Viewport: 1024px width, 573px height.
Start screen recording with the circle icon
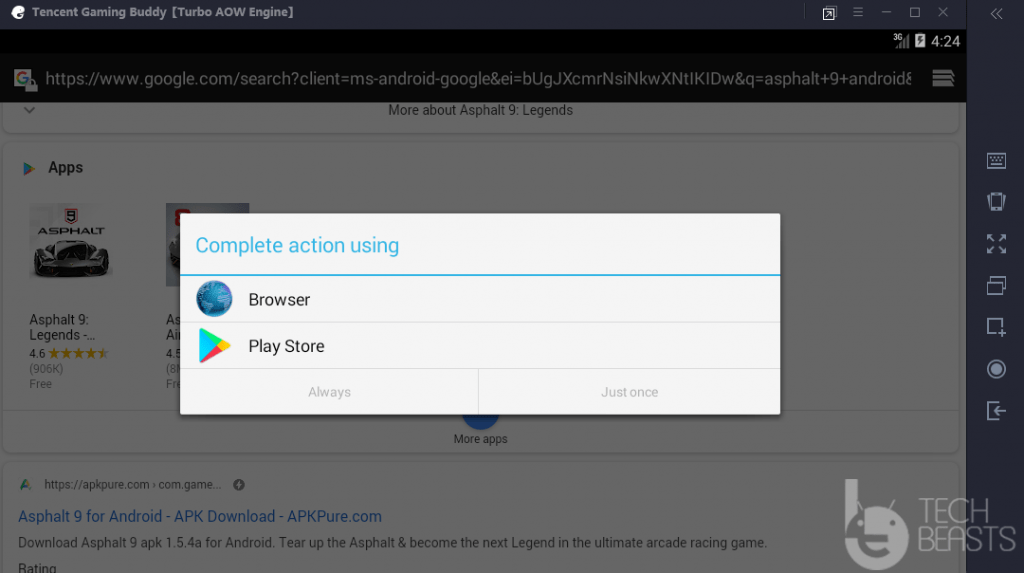tap(996, 369)
